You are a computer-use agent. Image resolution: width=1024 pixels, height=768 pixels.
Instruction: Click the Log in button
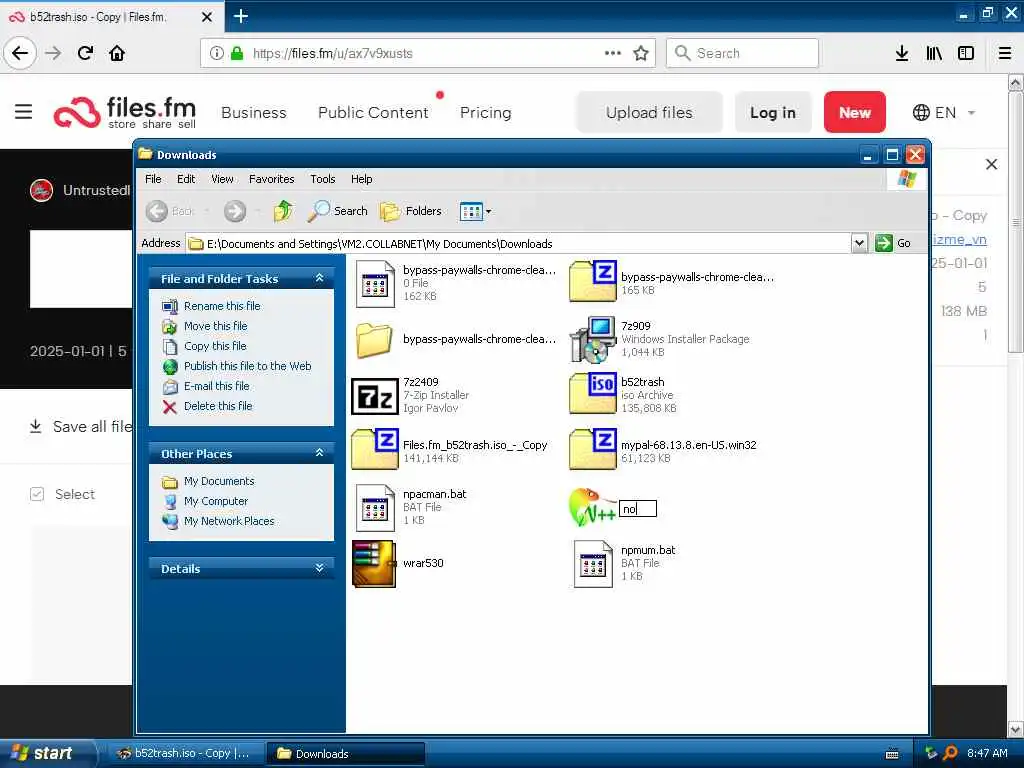pos(773,112)
